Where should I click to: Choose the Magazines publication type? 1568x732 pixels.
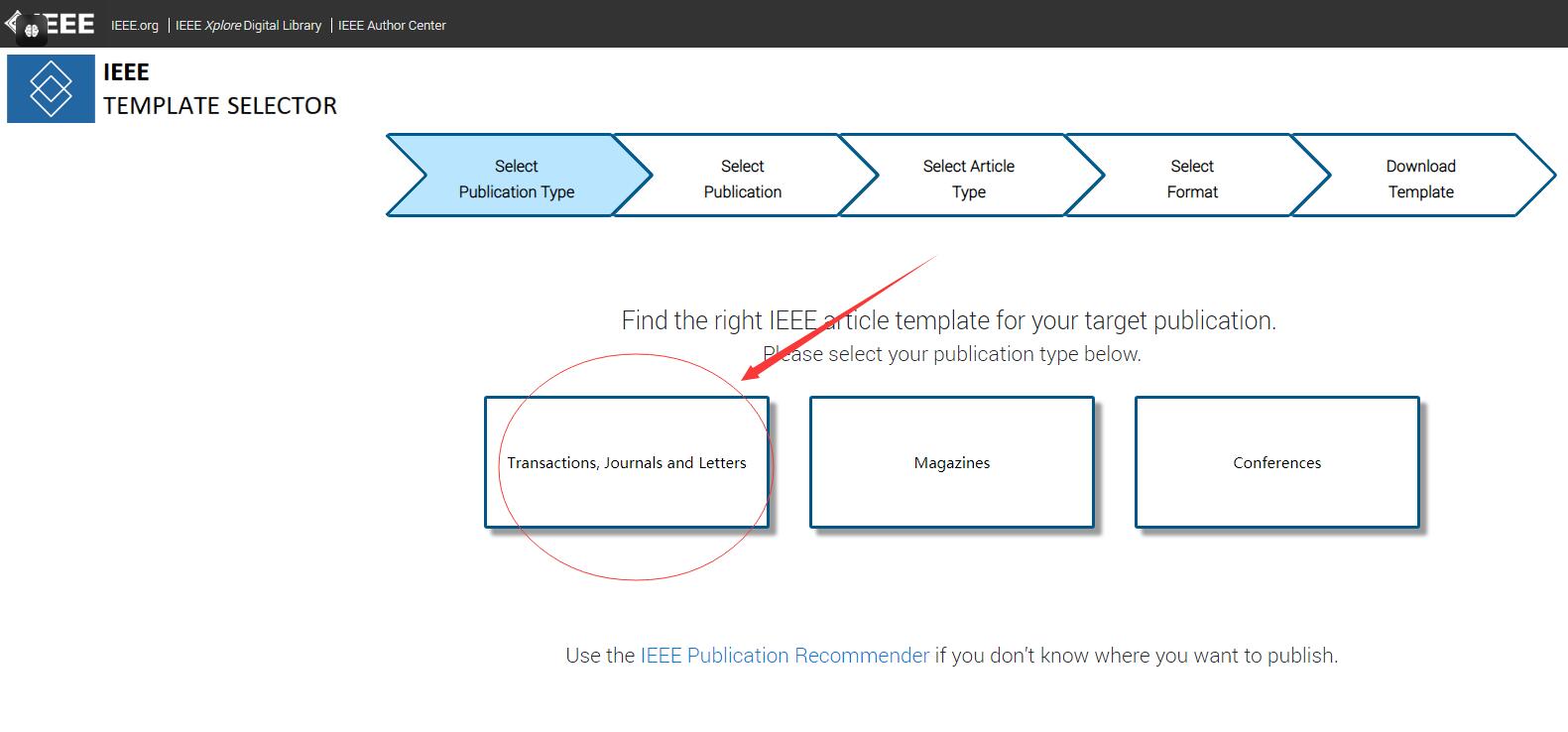click(x=952, y=462)
